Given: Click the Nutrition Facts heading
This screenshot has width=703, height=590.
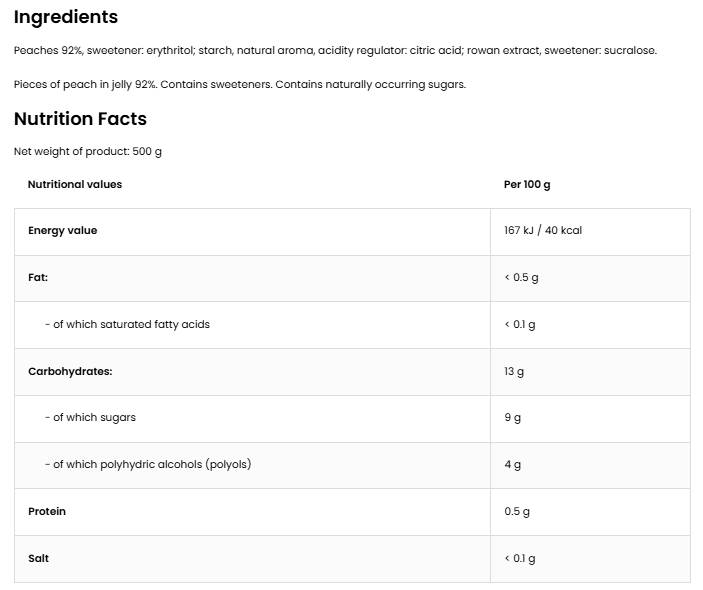Looking at the screenshot, I should pos(80,119).
